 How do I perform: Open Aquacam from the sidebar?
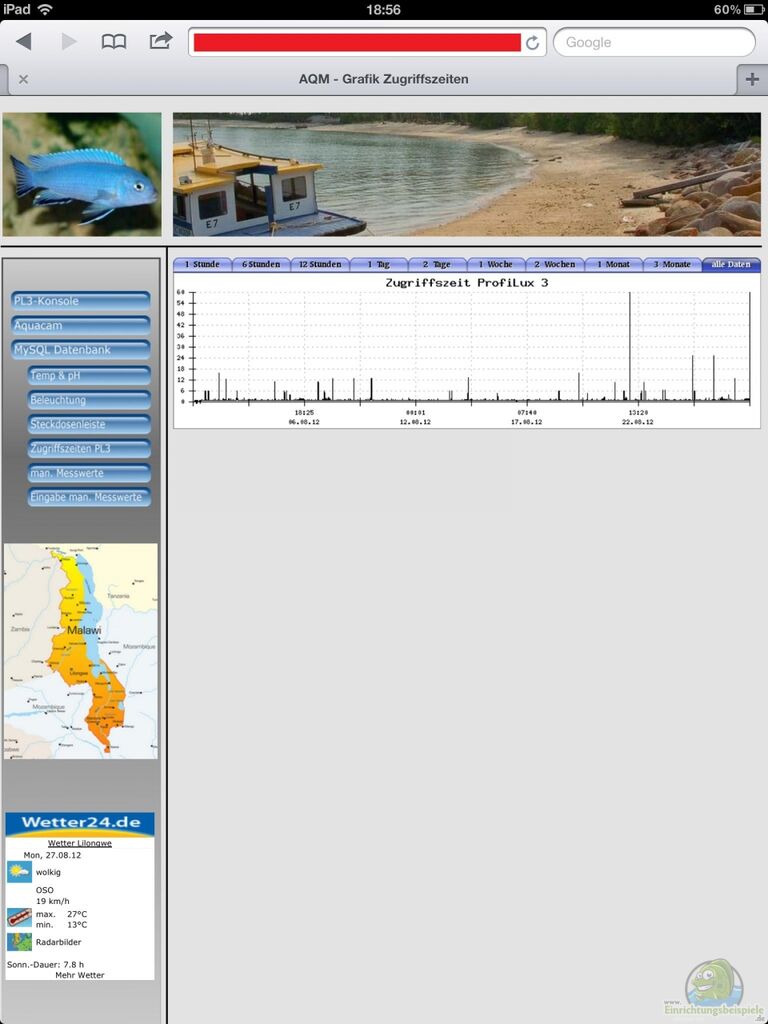81,326
